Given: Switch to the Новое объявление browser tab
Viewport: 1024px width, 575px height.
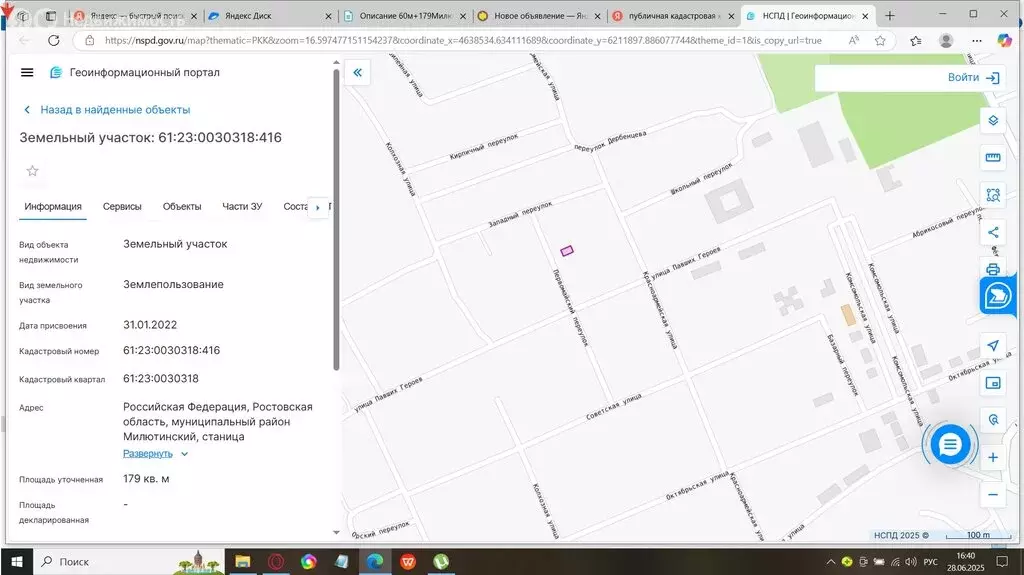Looking at the screenshot, I should [540, 16].
